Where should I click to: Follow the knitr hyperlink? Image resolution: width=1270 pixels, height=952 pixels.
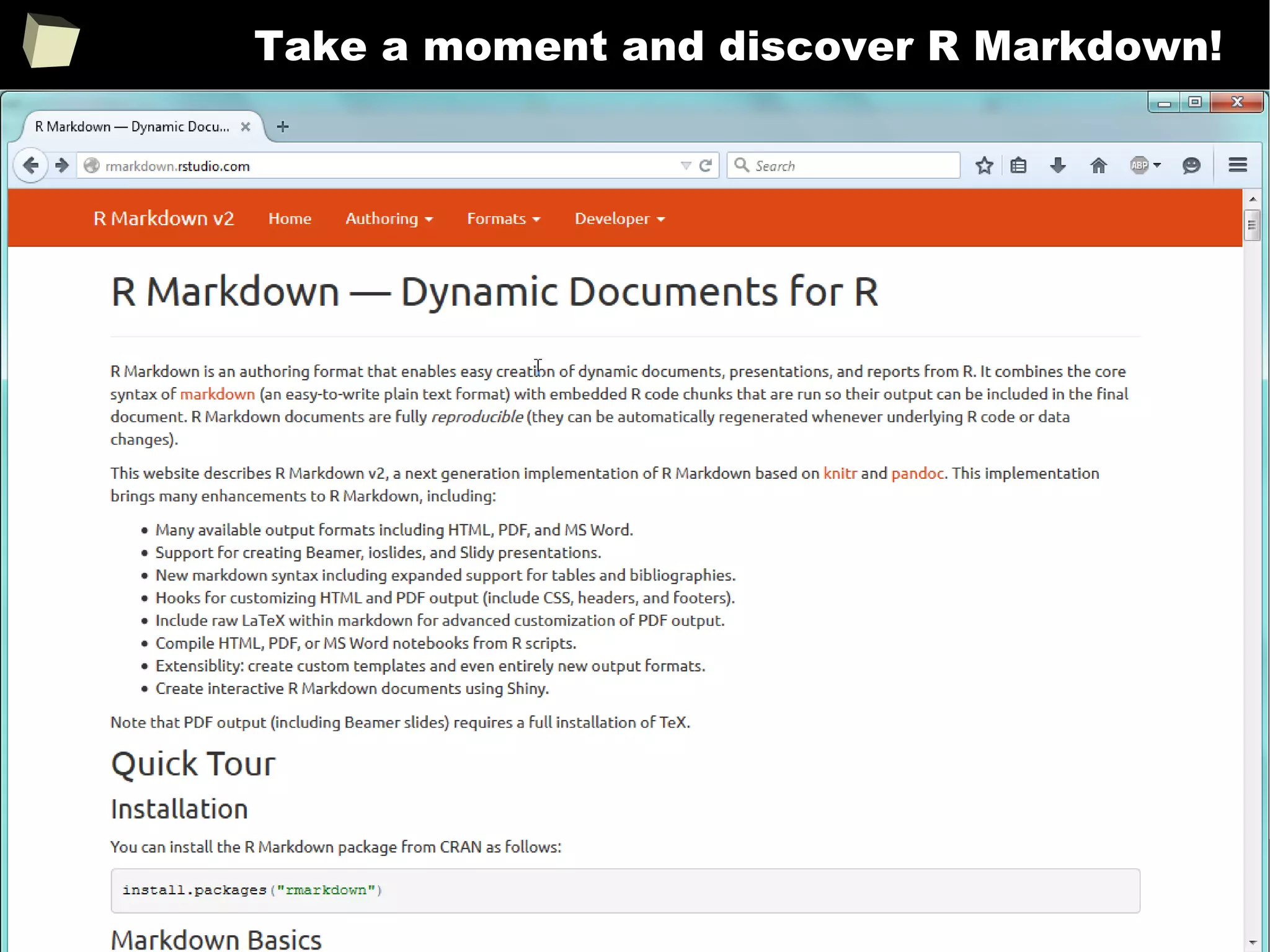click(840, 473)
